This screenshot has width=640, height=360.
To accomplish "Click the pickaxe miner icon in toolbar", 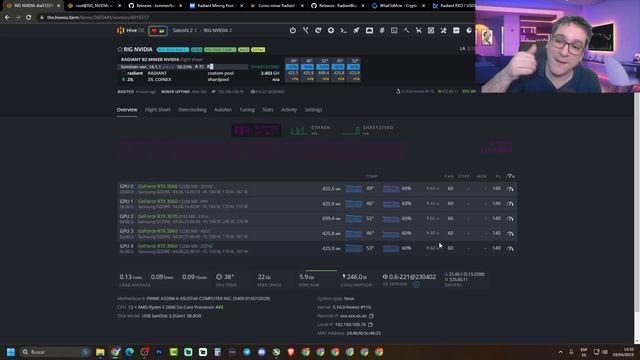I will pyautogui.click(x=407, y=30).
